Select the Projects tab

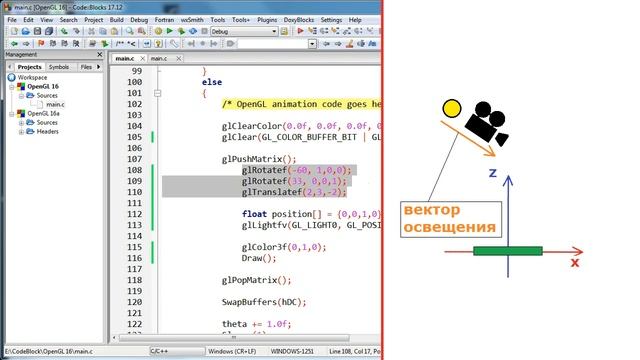(29, 67)
